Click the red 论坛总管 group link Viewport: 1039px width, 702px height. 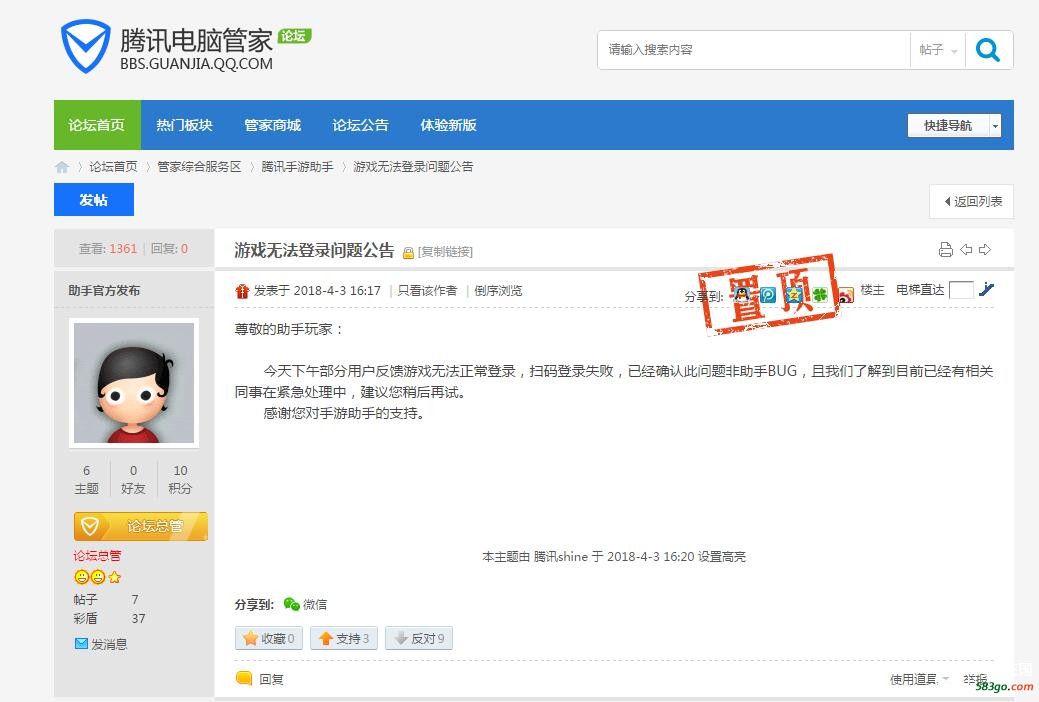point(97,556)
